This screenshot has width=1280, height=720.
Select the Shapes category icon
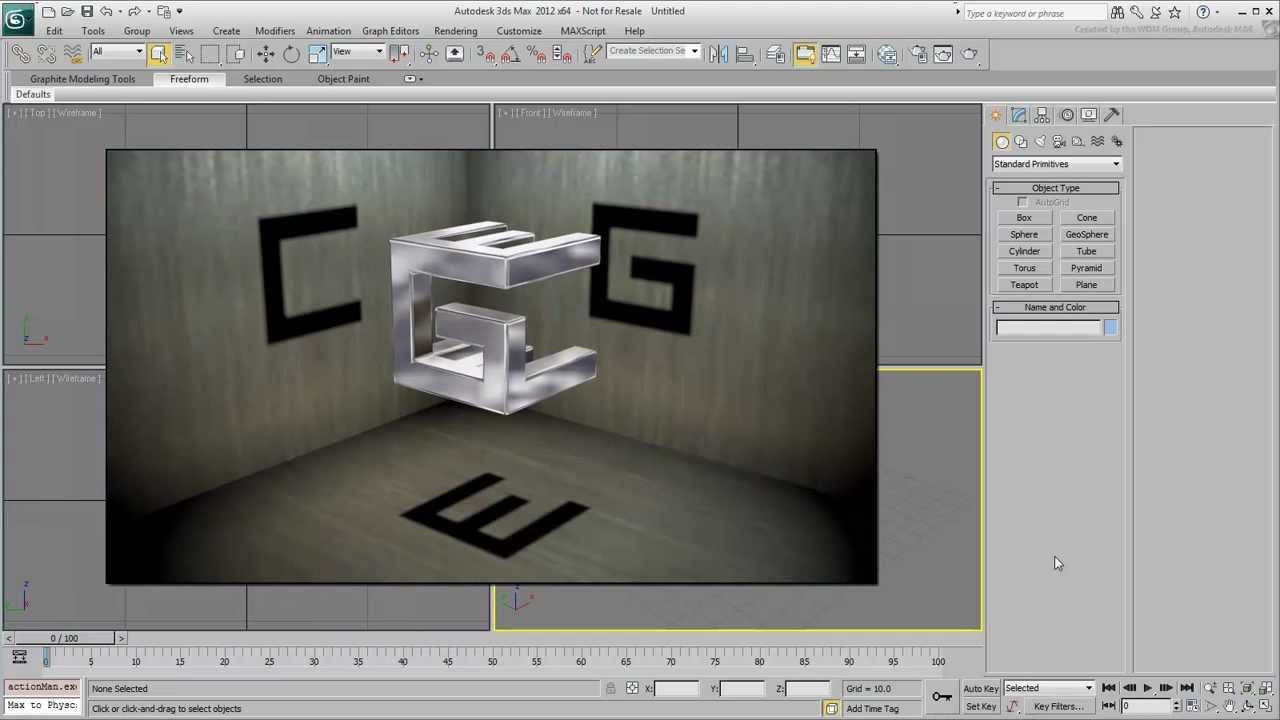(x=1021, y=142)
